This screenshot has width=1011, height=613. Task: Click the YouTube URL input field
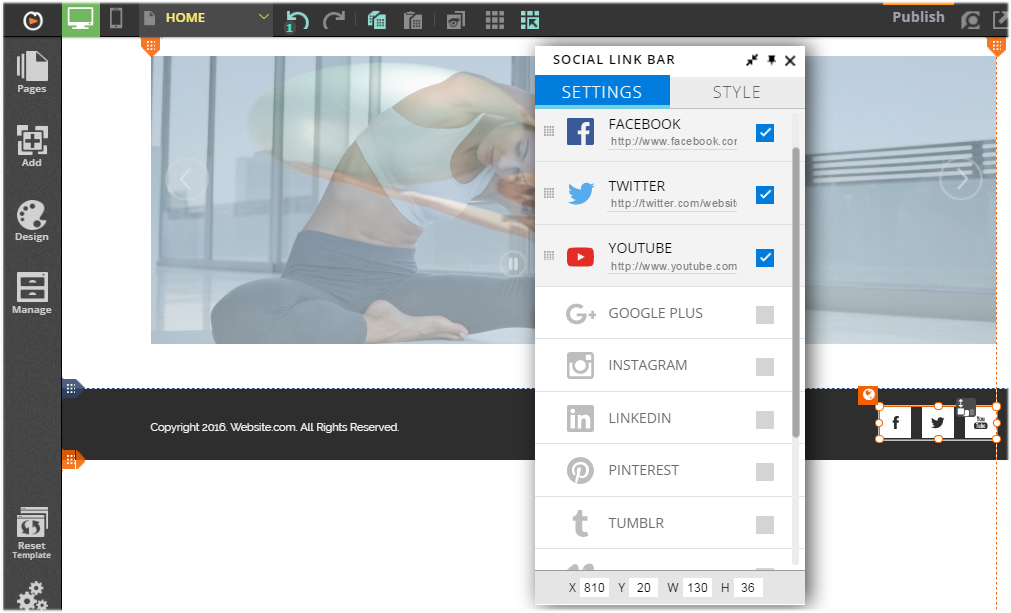coord(673,267)
